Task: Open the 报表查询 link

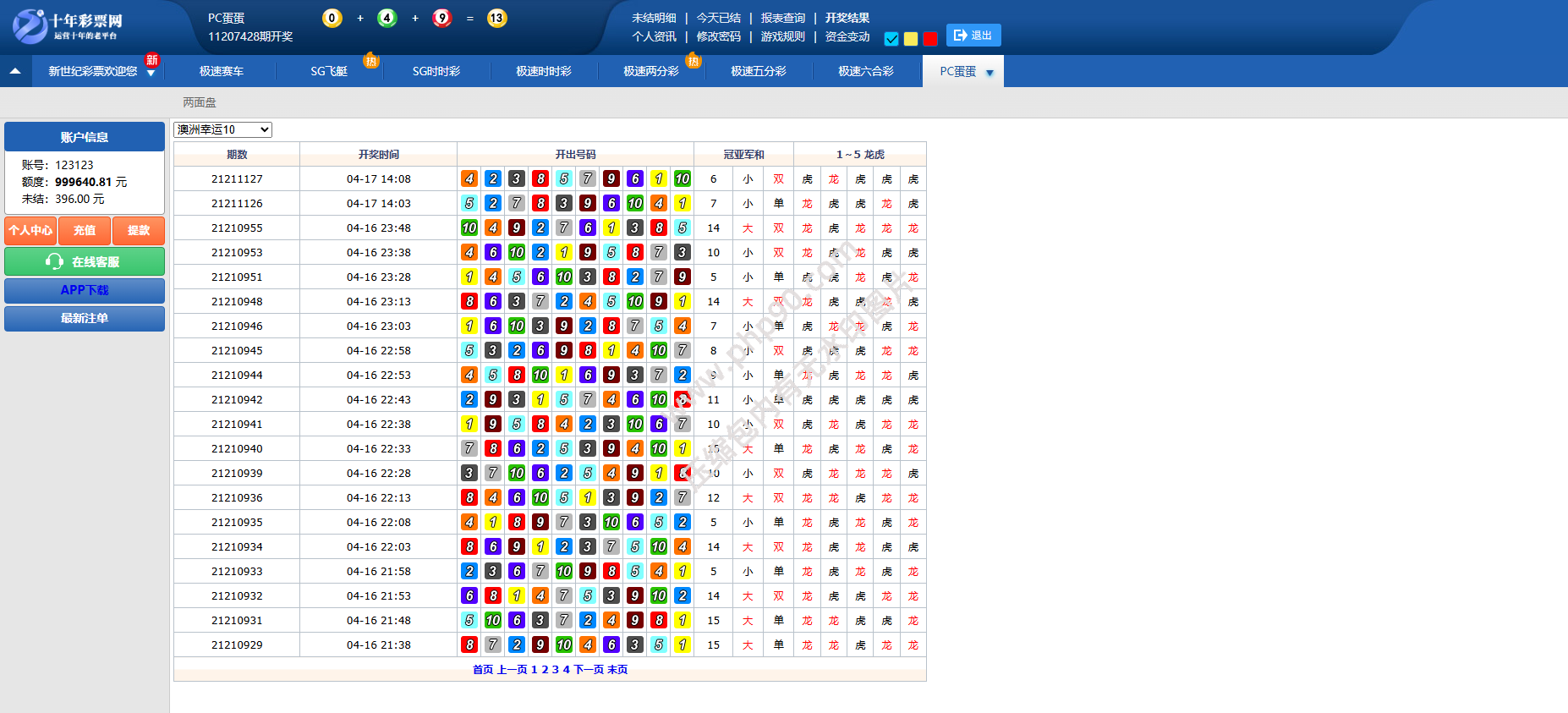Action: [x=783, y=18]
